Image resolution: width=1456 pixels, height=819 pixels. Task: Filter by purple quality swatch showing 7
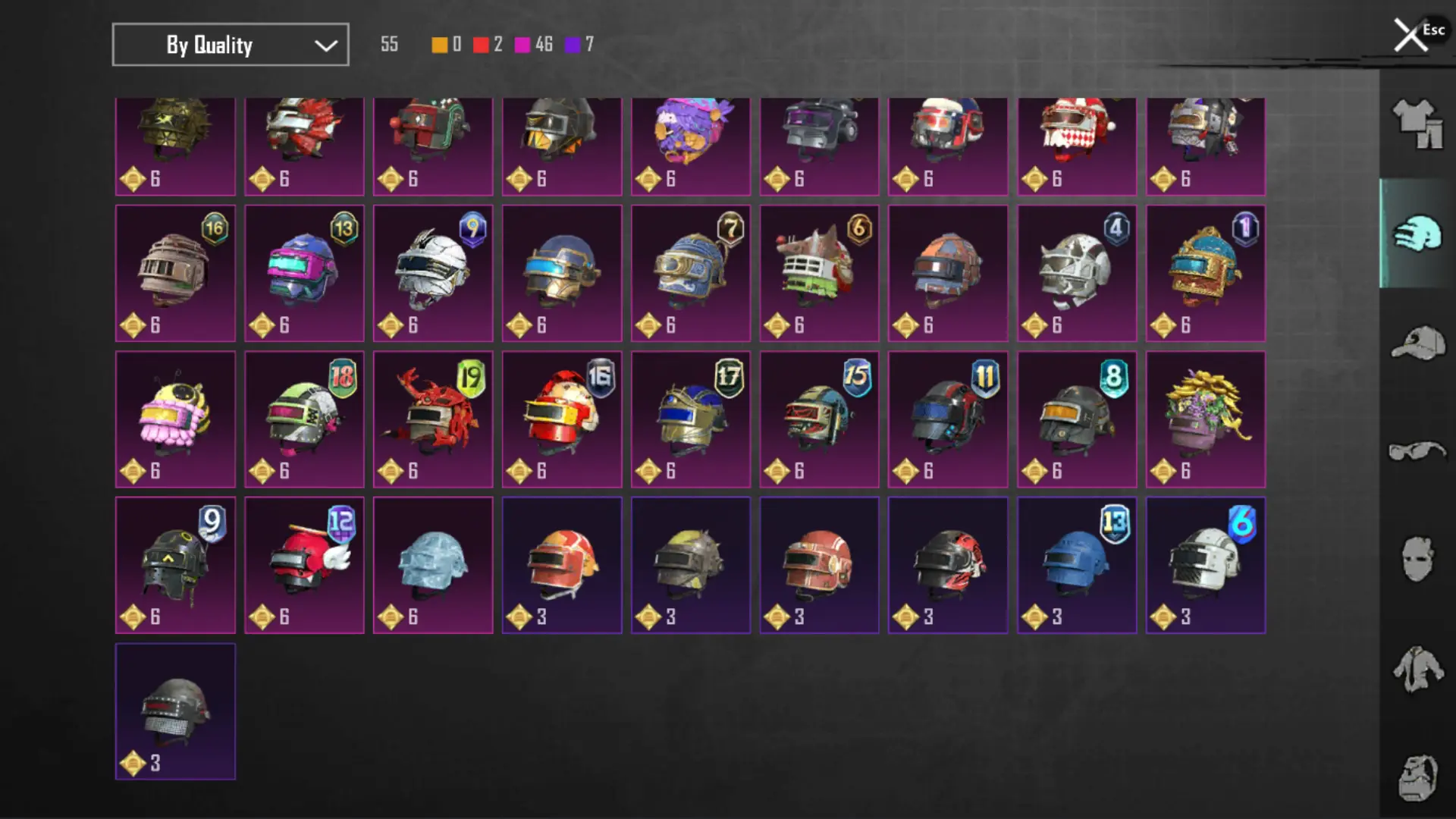point(580,45)
